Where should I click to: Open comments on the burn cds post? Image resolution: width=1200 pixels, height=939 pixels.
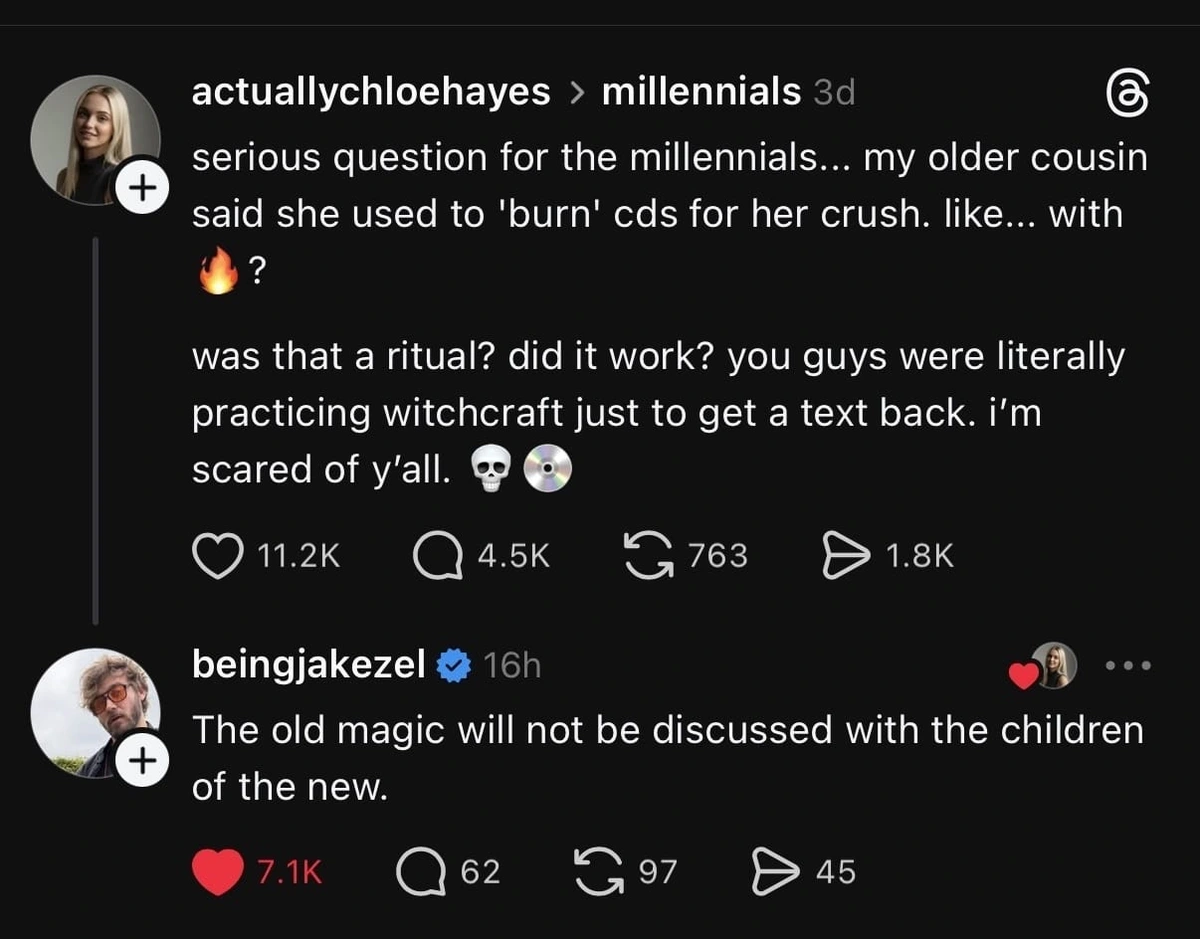[x=435, y=555]
